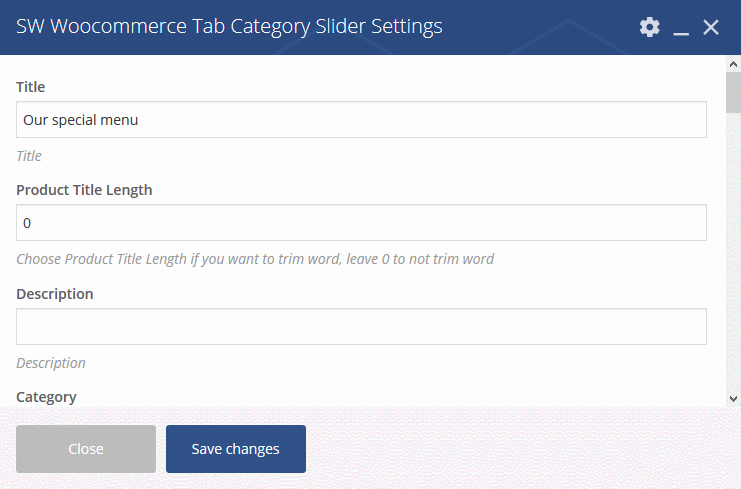This screenshot has height=489, width=741.
Task: Click the bold 'Title' field label
Action: click(x=30, y=86)
